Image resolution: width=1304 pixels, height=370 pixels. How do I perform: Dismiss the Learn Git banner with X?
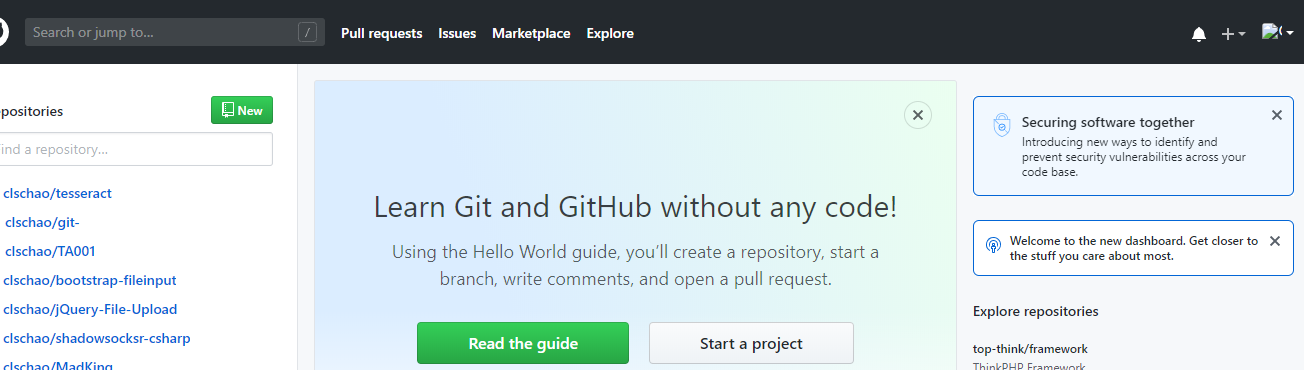918,115
